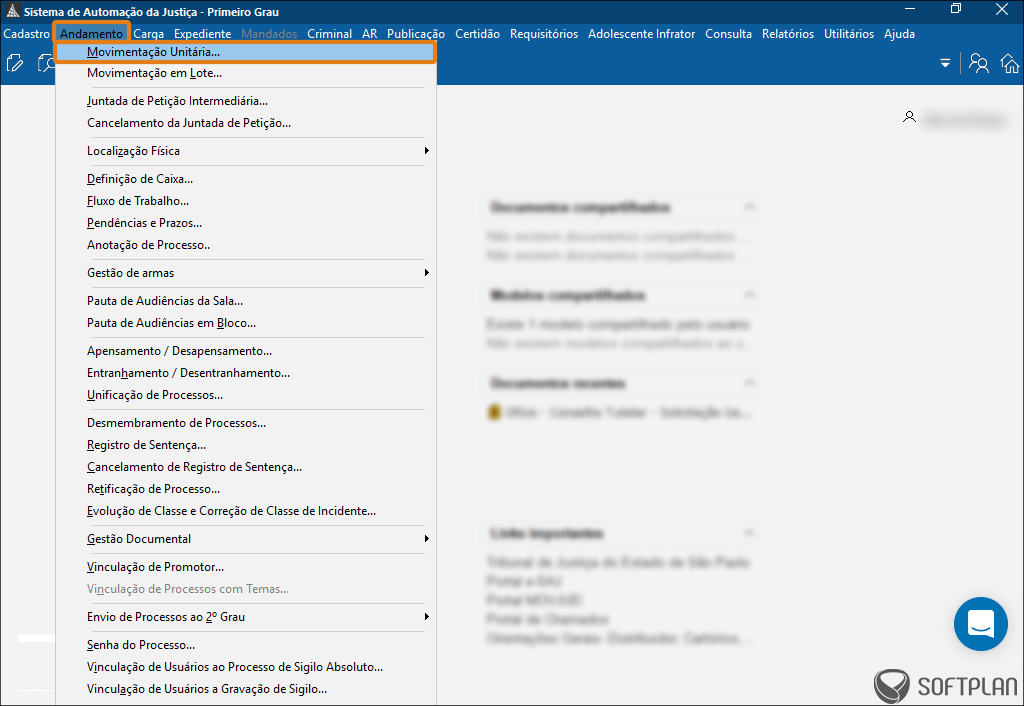
Task: Select Movimentação Unitária
Action: click(246, 52)
